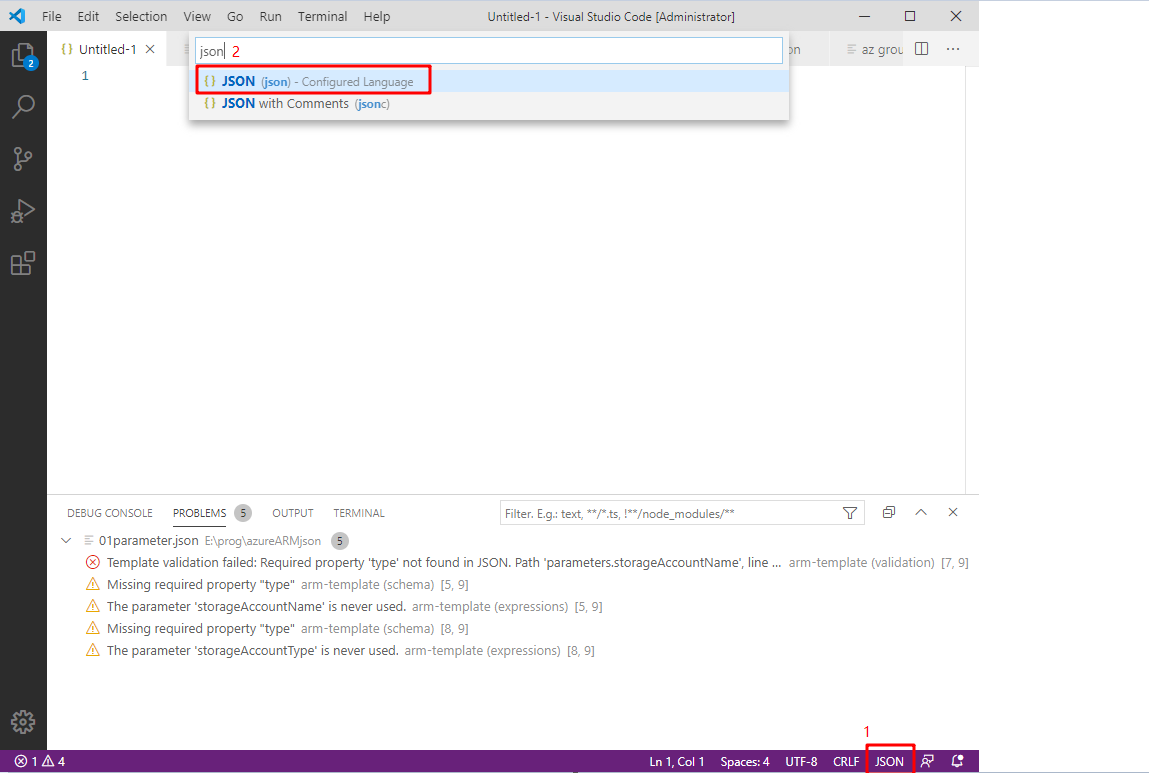Open the Terminal menu
This screenshot has width=1149, height=773.
(322, 16)
